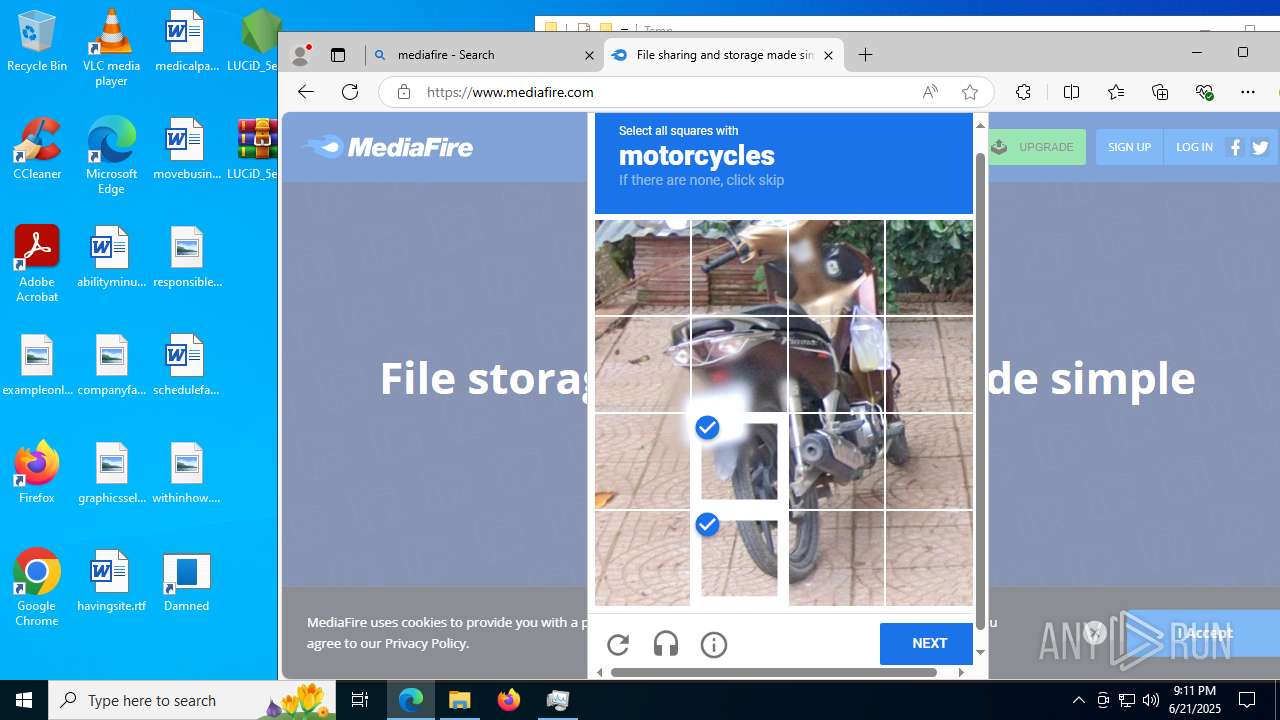Toggle Edge split screen
The image size is (1280, 720).
[1071, 92]
